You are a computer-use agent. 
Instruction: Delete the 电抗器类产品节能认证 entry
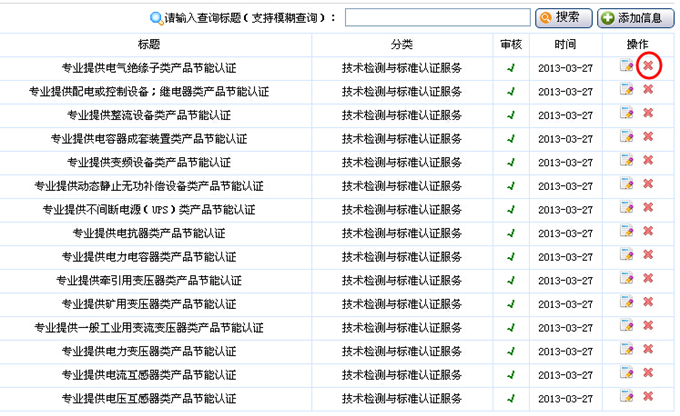[648, 232]
